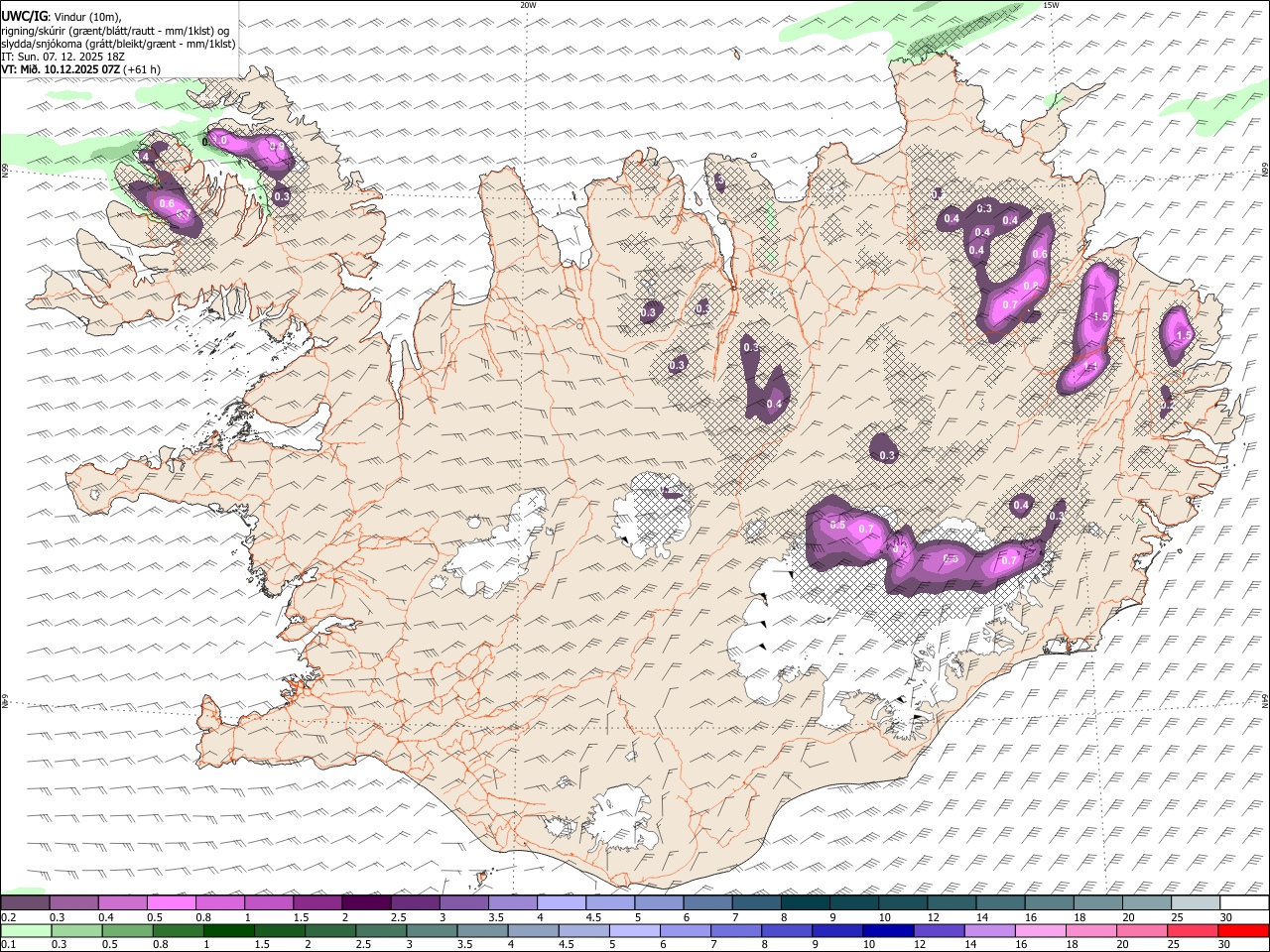Click the "UWC/IG: Vindur (10m)," title text

point(62,17)
